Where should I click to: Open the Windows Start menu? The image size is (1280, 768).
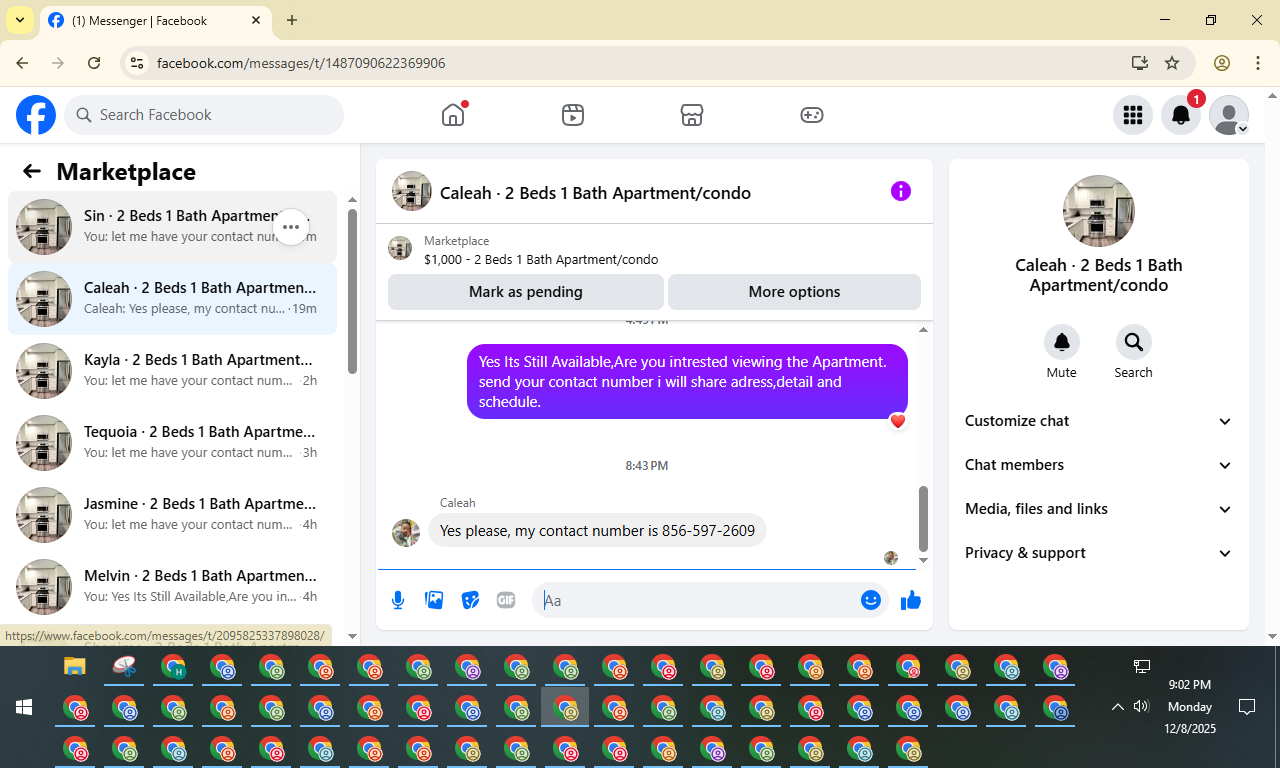click(24, 707)
